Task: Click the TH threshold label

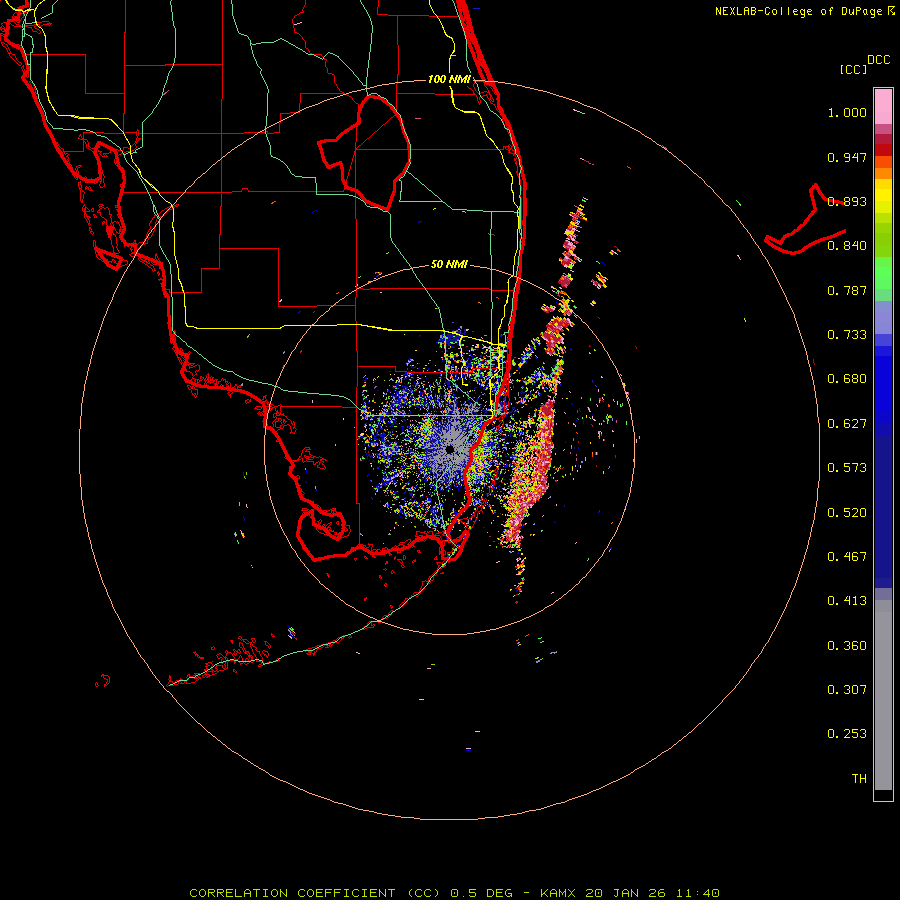Action: click(859, 779)
